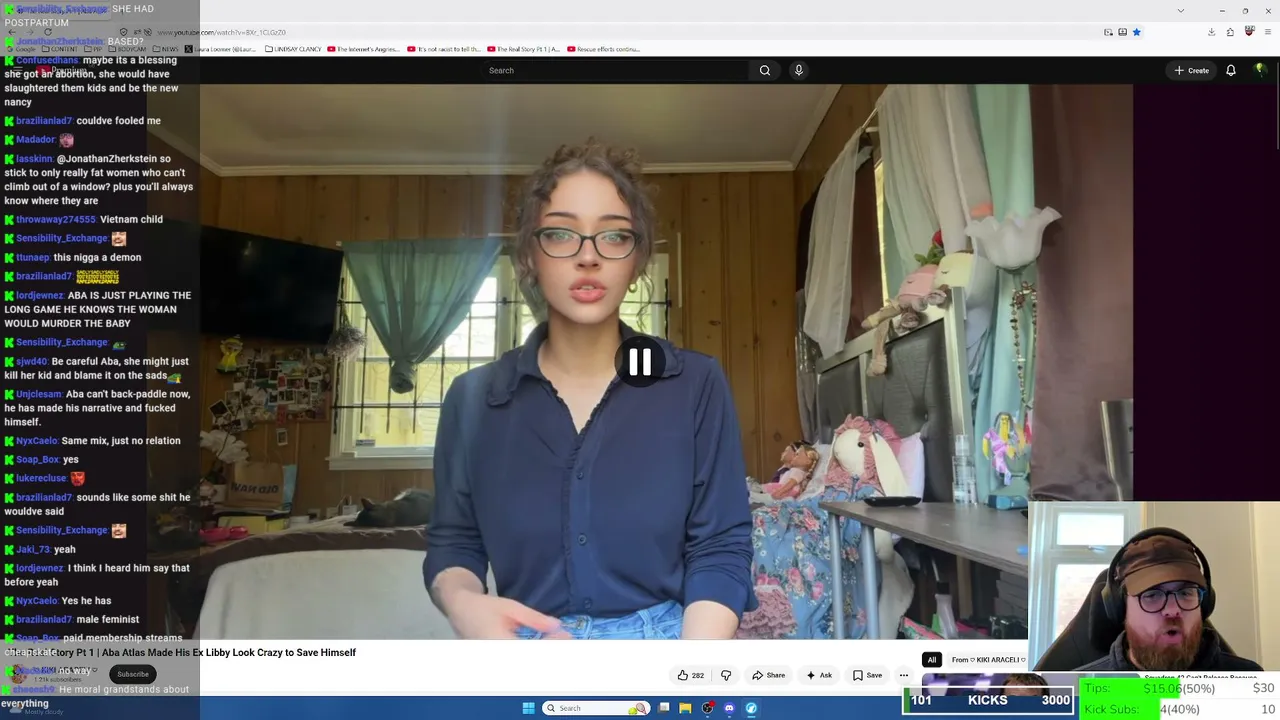Click the Ask button under the video
1280x720 pixels.
(x=819, y=675)
